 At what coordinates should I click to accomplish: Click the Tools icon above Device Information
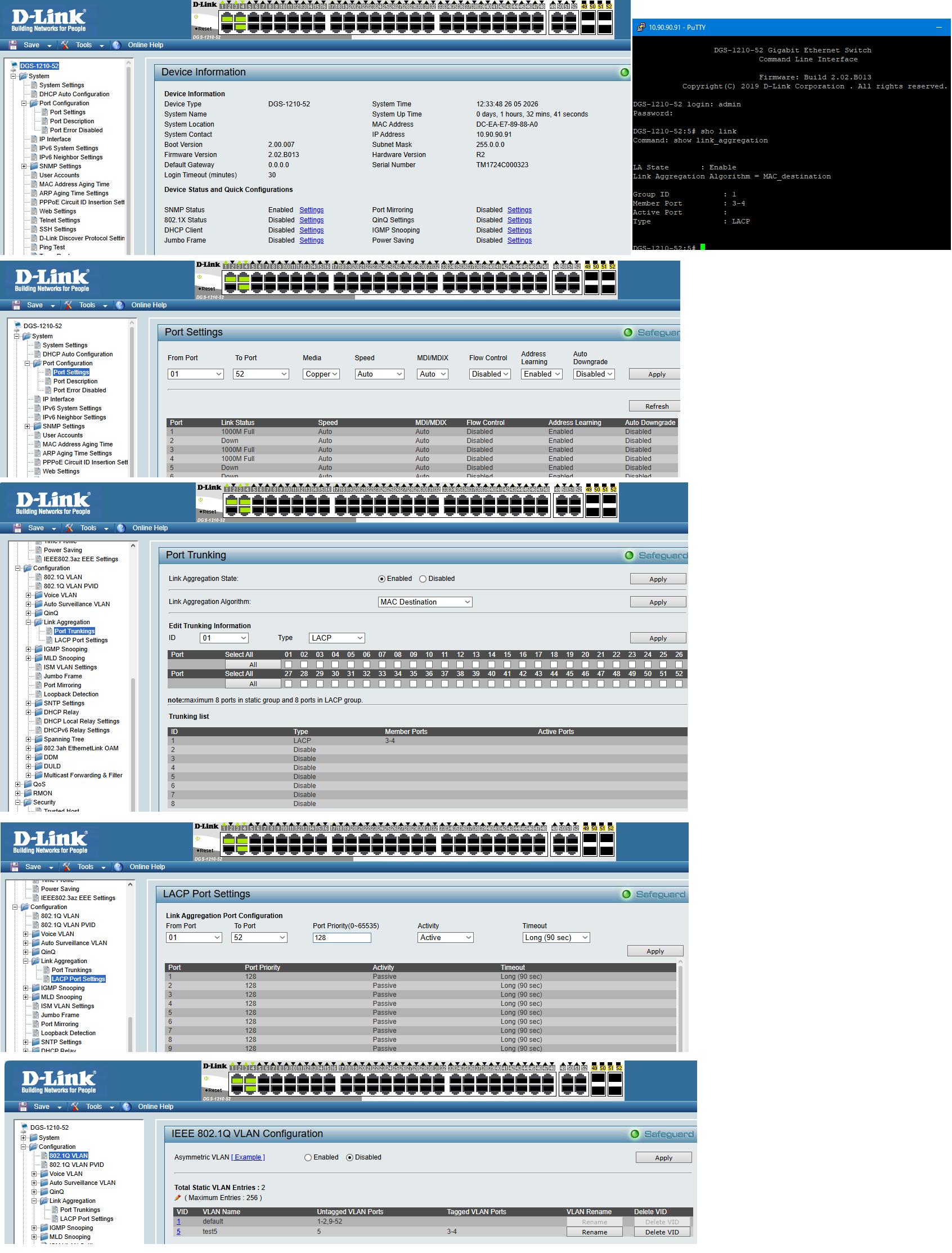[65, 46]
